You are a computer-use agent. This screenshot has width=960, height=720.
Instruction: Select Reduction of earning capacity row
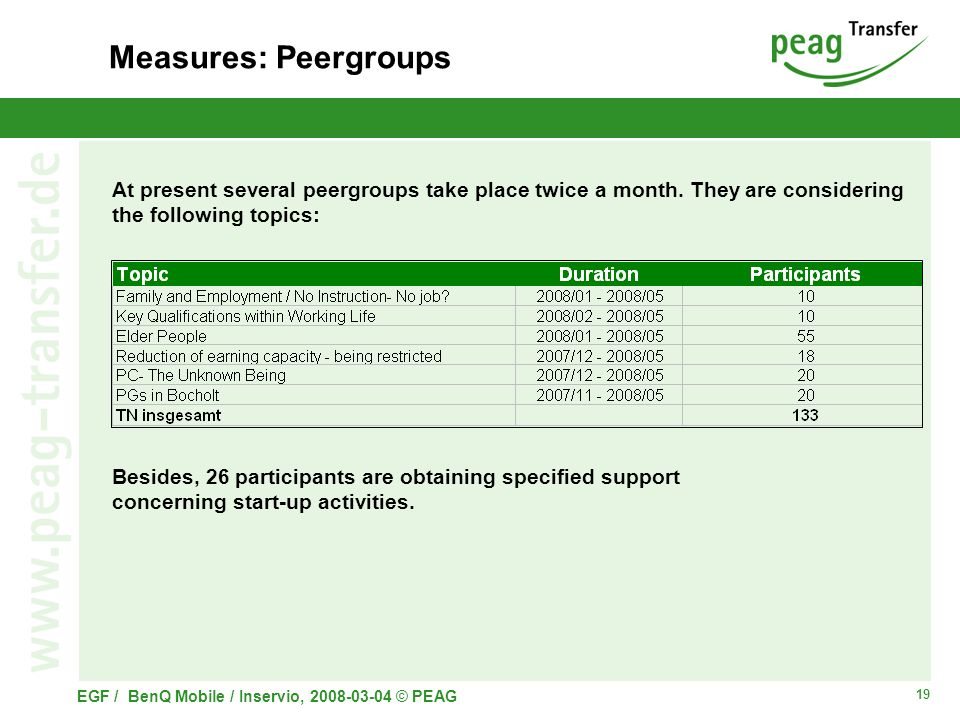click(517, 356)
